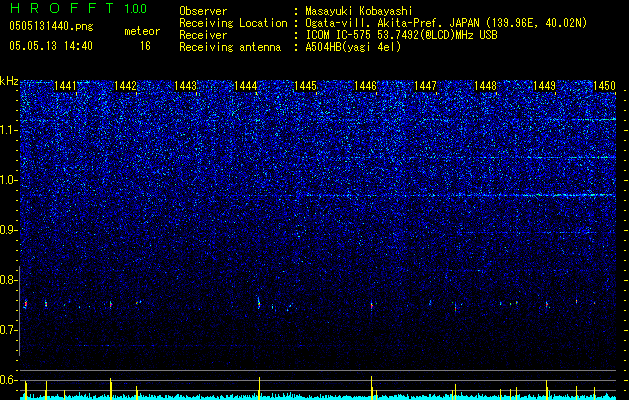Click the HROFFT 1.0.0 title text
Image resolution: width=629 pixels, height=400 pixels.
(x=79, y=8)
